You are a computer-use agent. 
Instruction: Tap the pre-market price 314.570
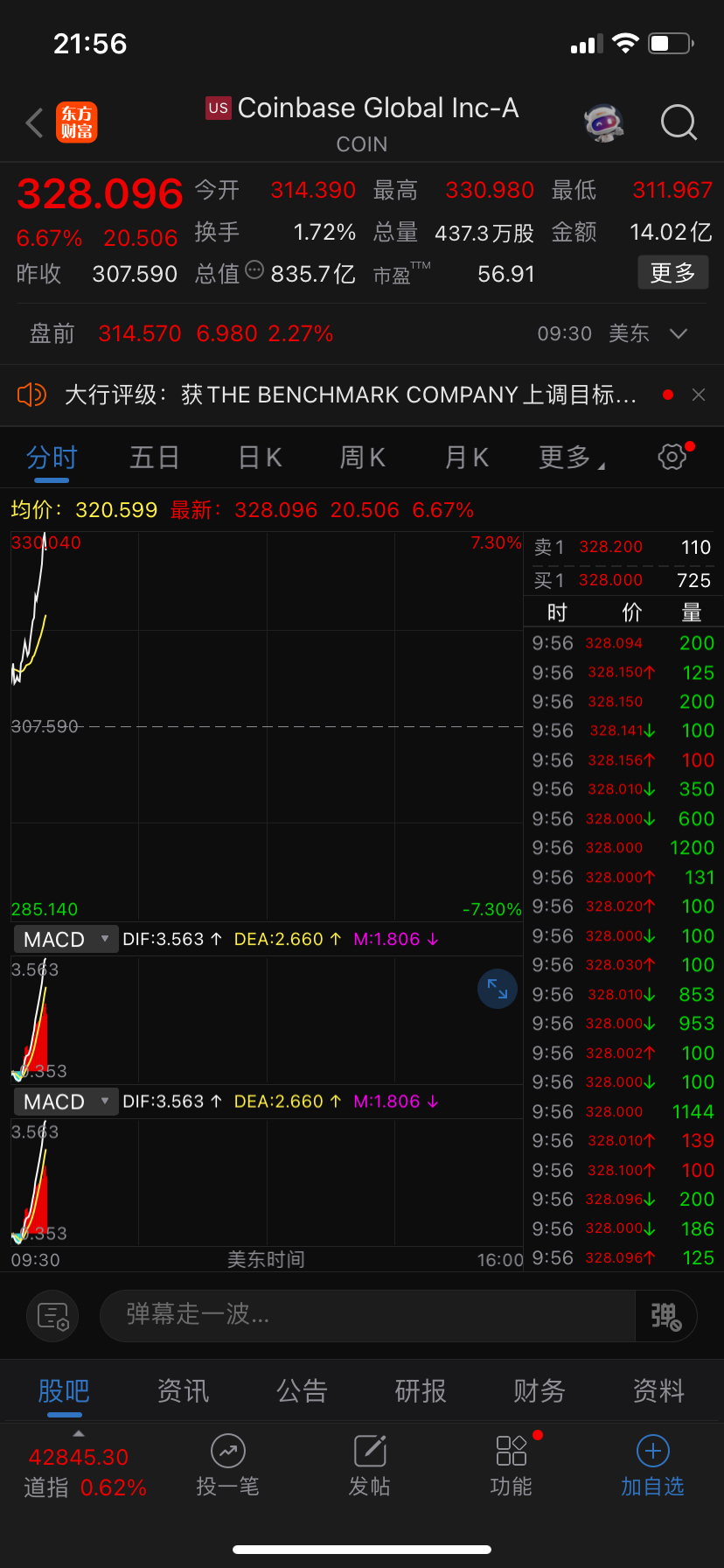click(140, 333)
